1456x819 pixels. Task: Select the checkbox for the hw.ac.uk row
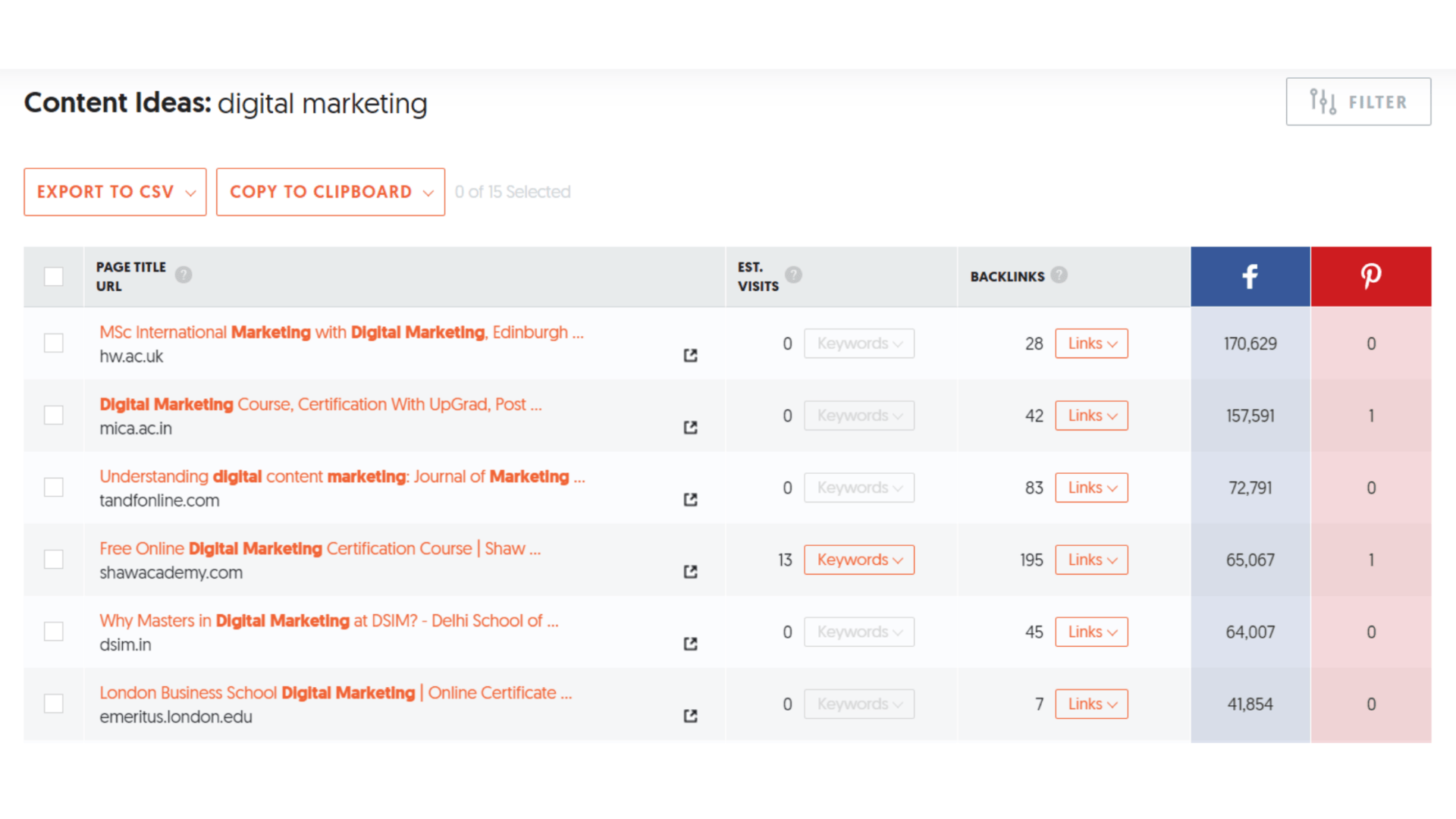pos(54,343)
